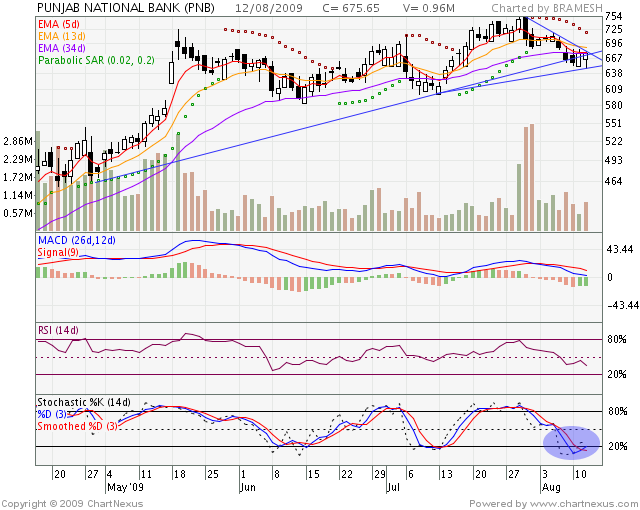Image resolution: width=640 pixels, height=510 pixels.
Task: Click the Stochastic %K (14d) label
Action: (84, 402)
